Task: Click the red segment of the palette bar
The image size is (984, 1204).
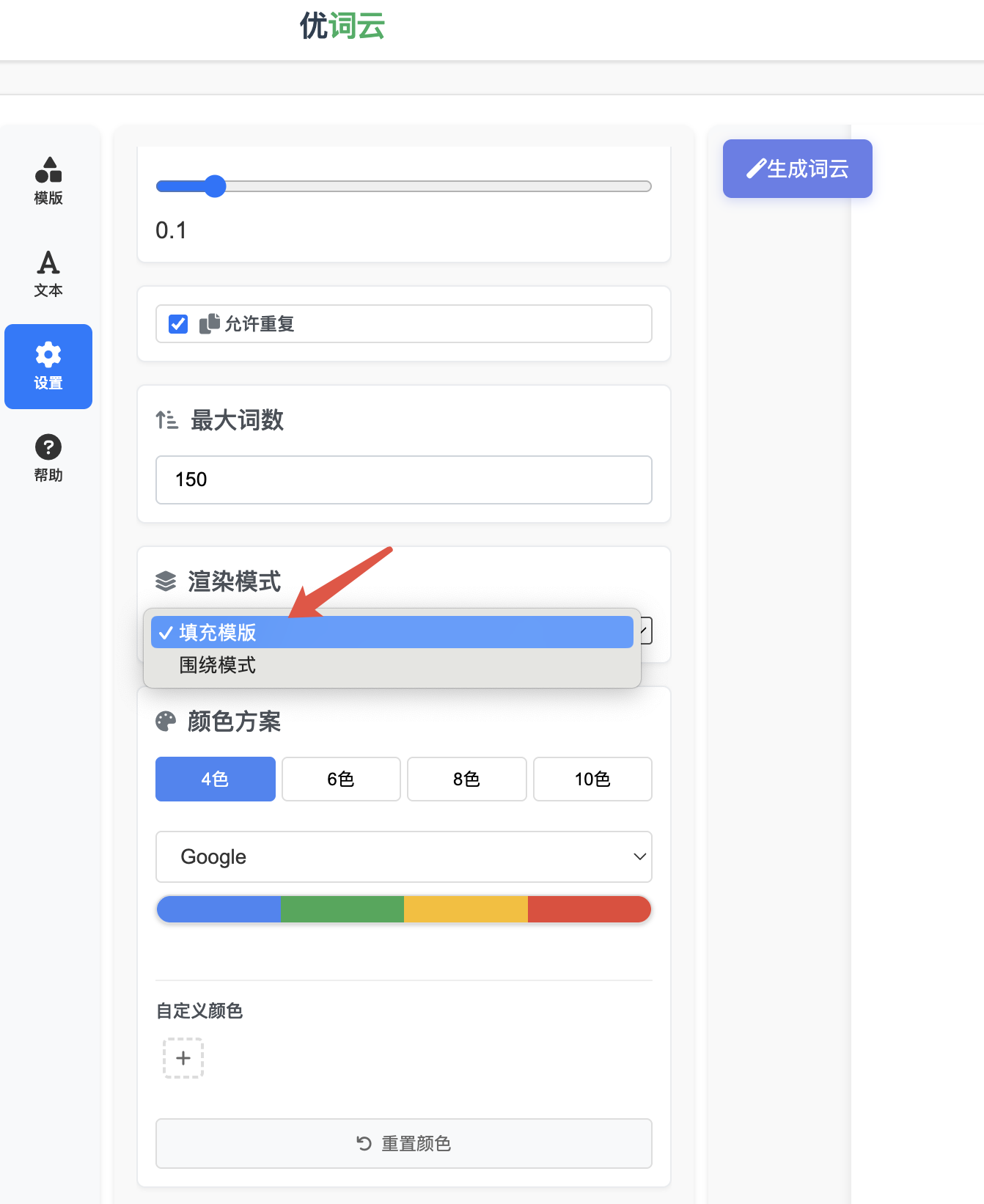Action: [590, 909]
